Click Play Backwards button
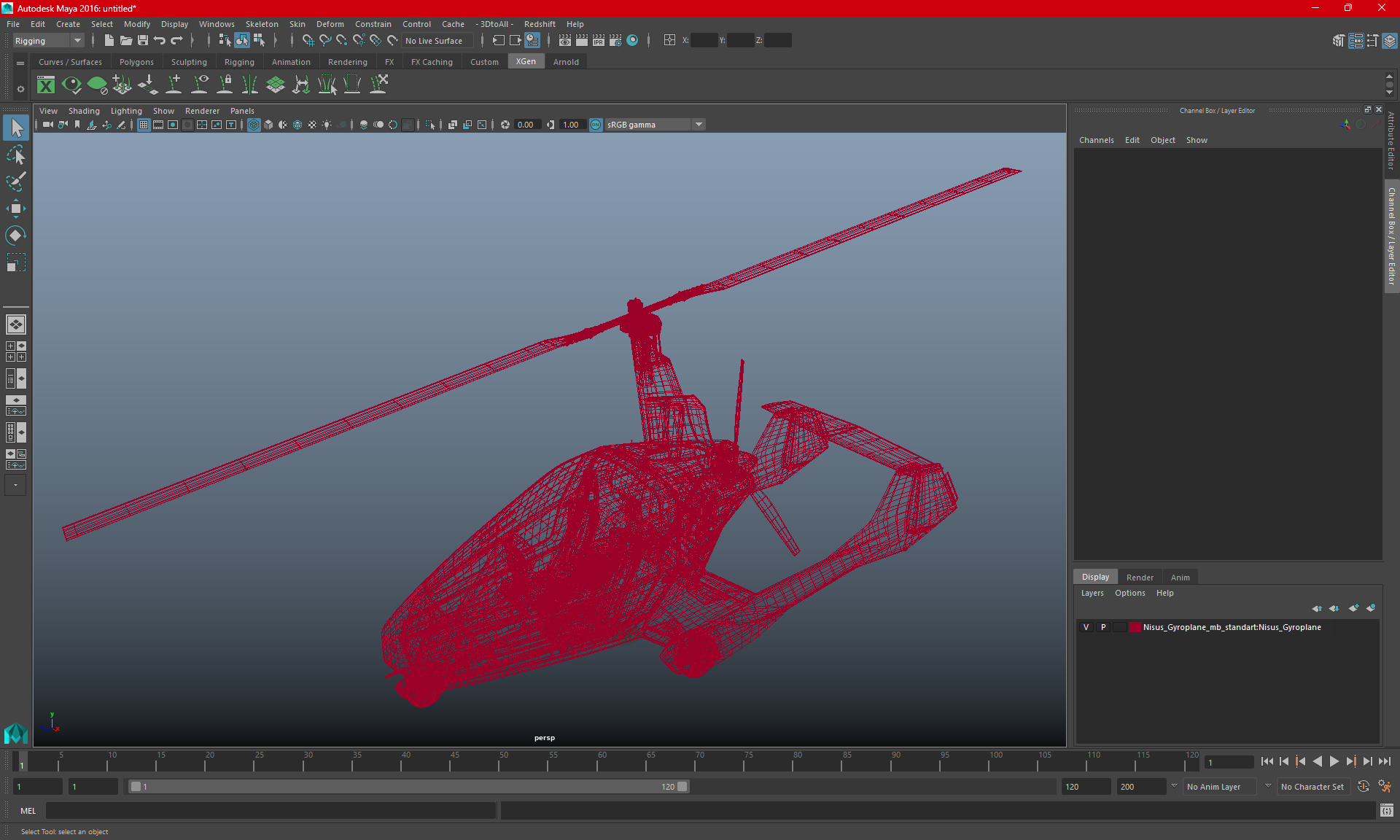 point(1317,761)
